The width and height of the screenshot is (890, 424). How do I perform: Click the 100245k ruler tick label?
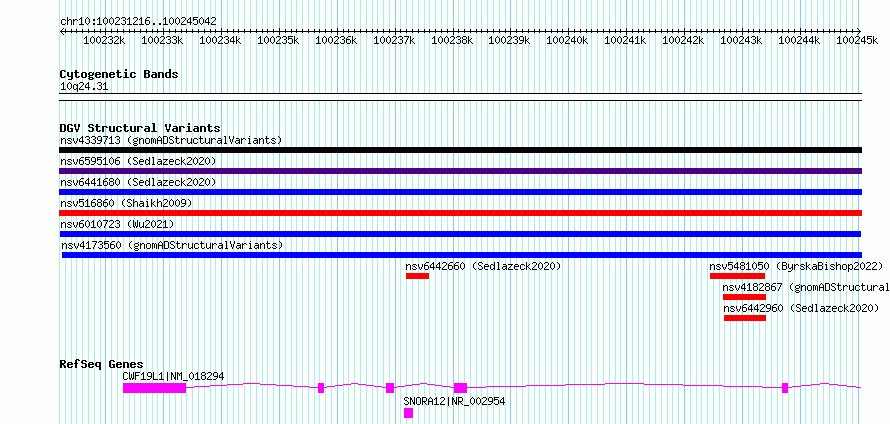(x=857, y=40)
